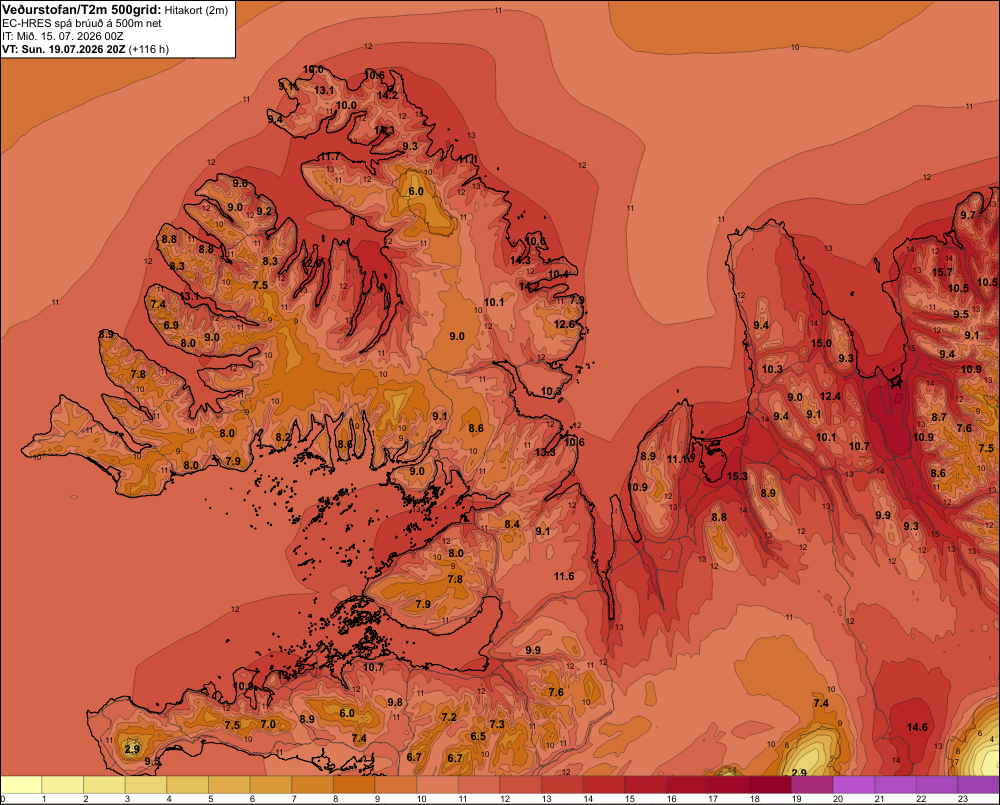Image resolution: width=1000 pixels, height=805 pixels.
Task: Click the 7.5 value next to 7.0
Action: (232, 725)
